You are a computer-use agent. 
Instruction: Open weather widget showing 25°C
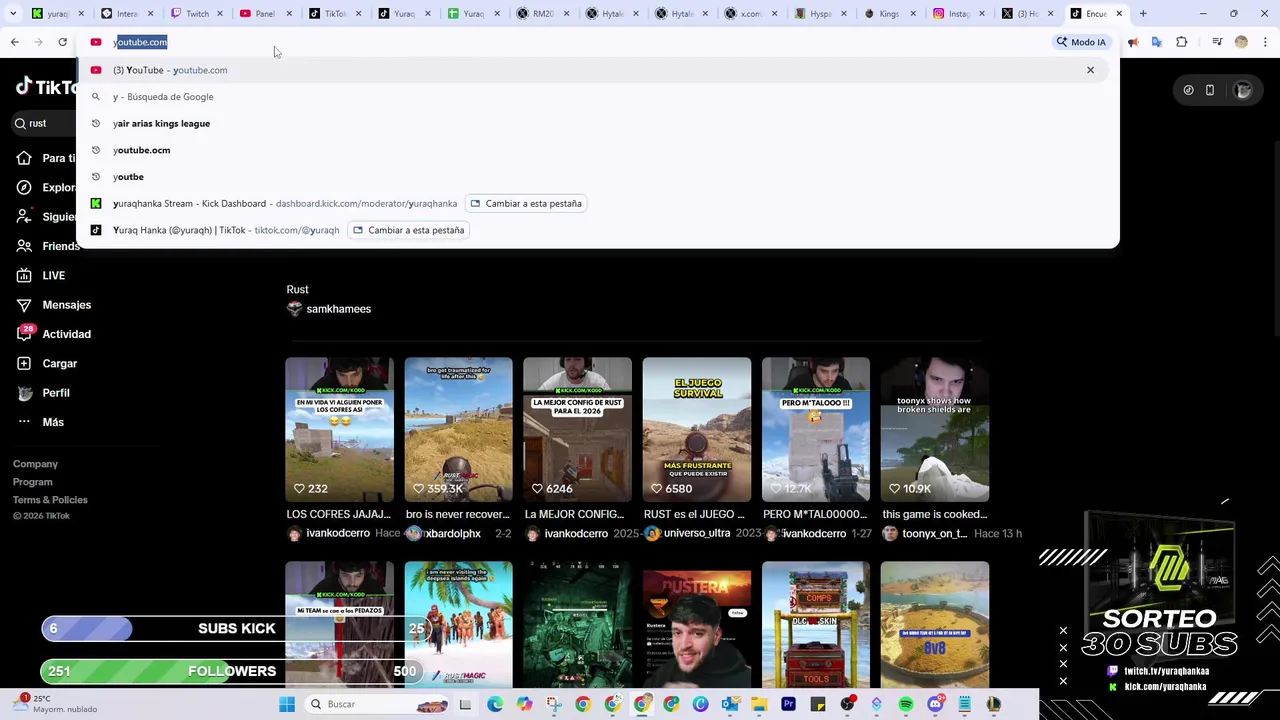[x=55, y=703]
